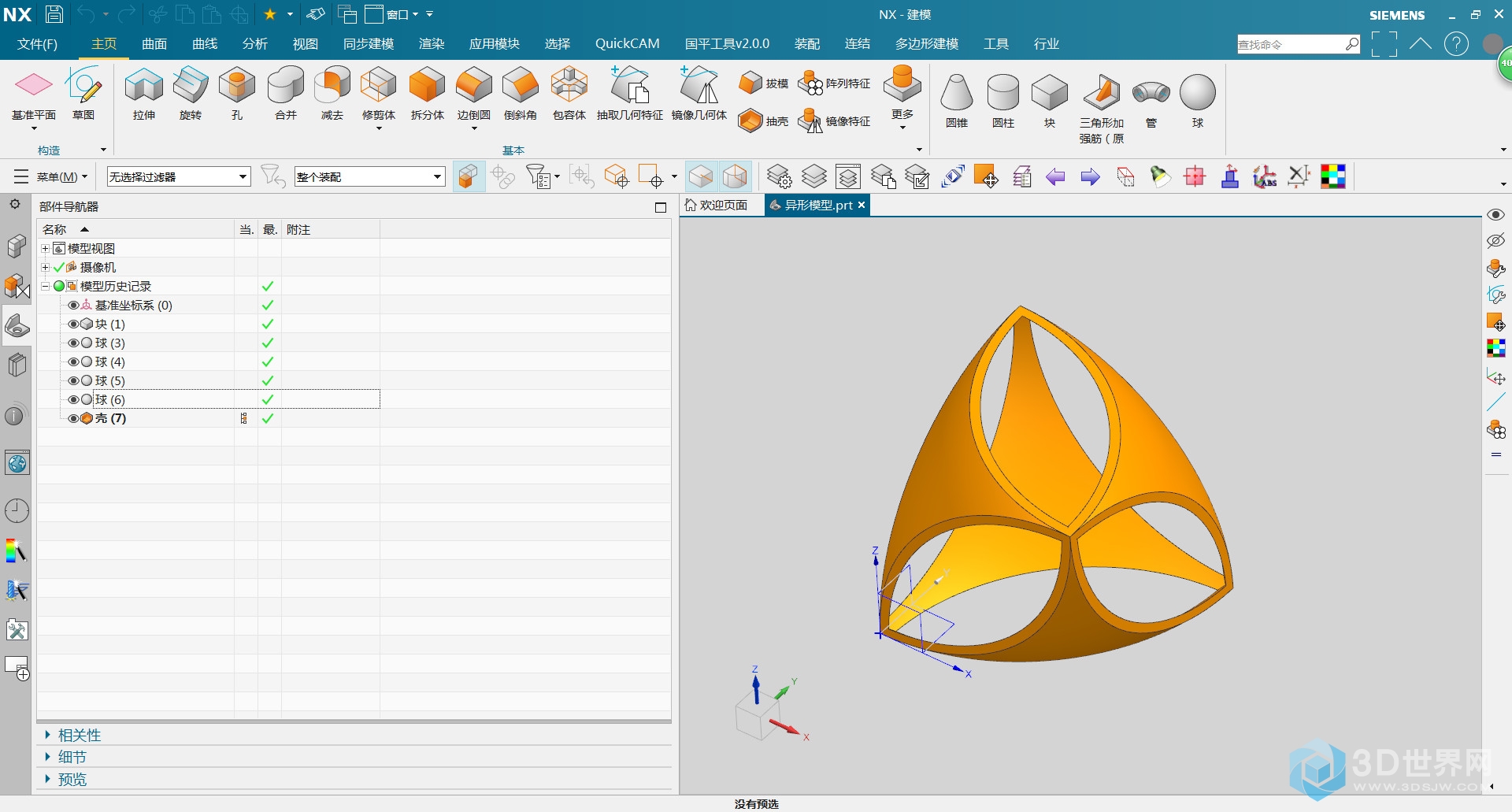The width and height of the screenshot is (1512, 812).
Task: Click the 基准平面 datum plane tool
Action: click(34, 96)
